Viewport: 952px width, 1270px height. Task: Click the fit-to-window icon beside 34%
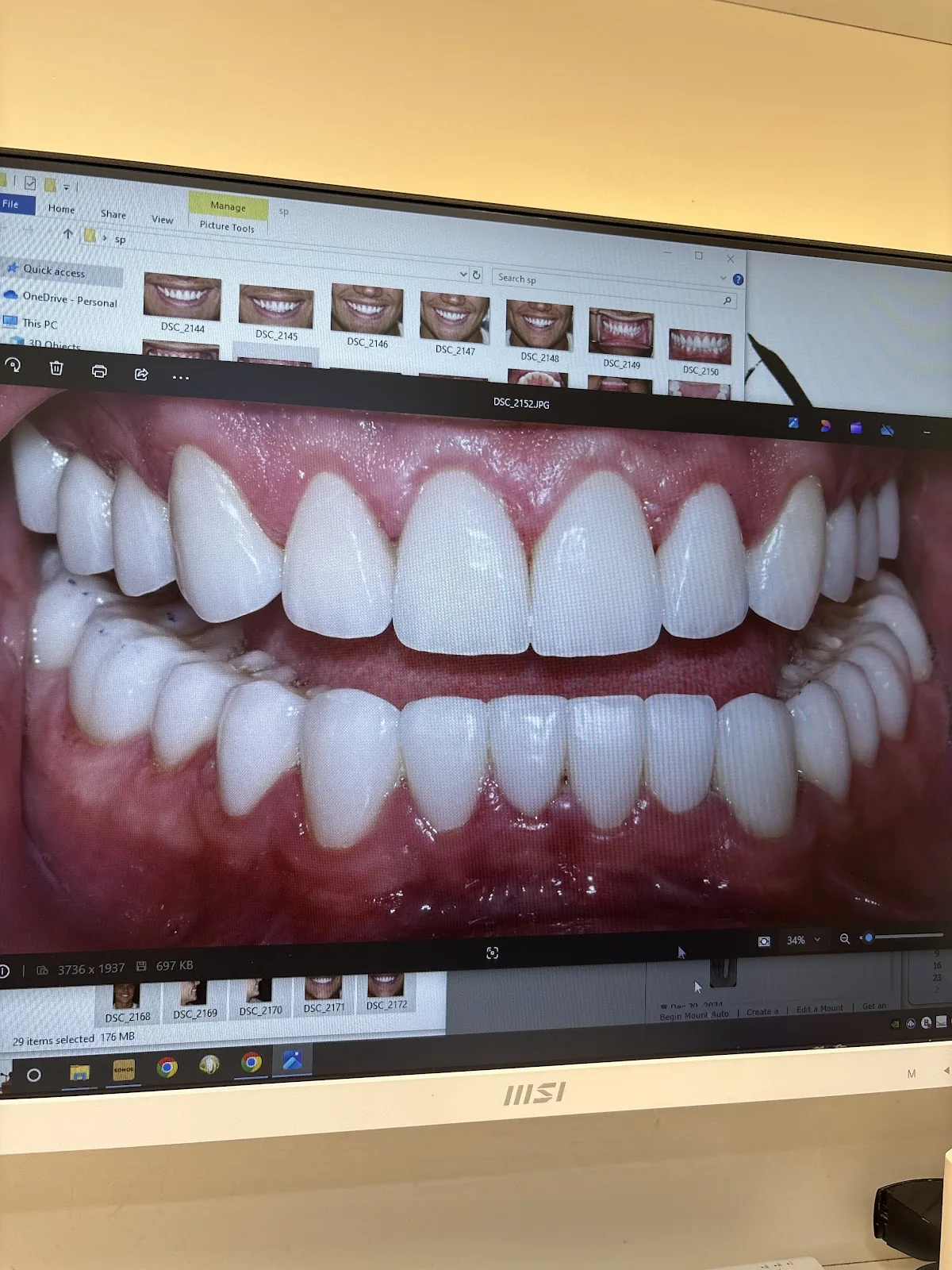point(764,941)
